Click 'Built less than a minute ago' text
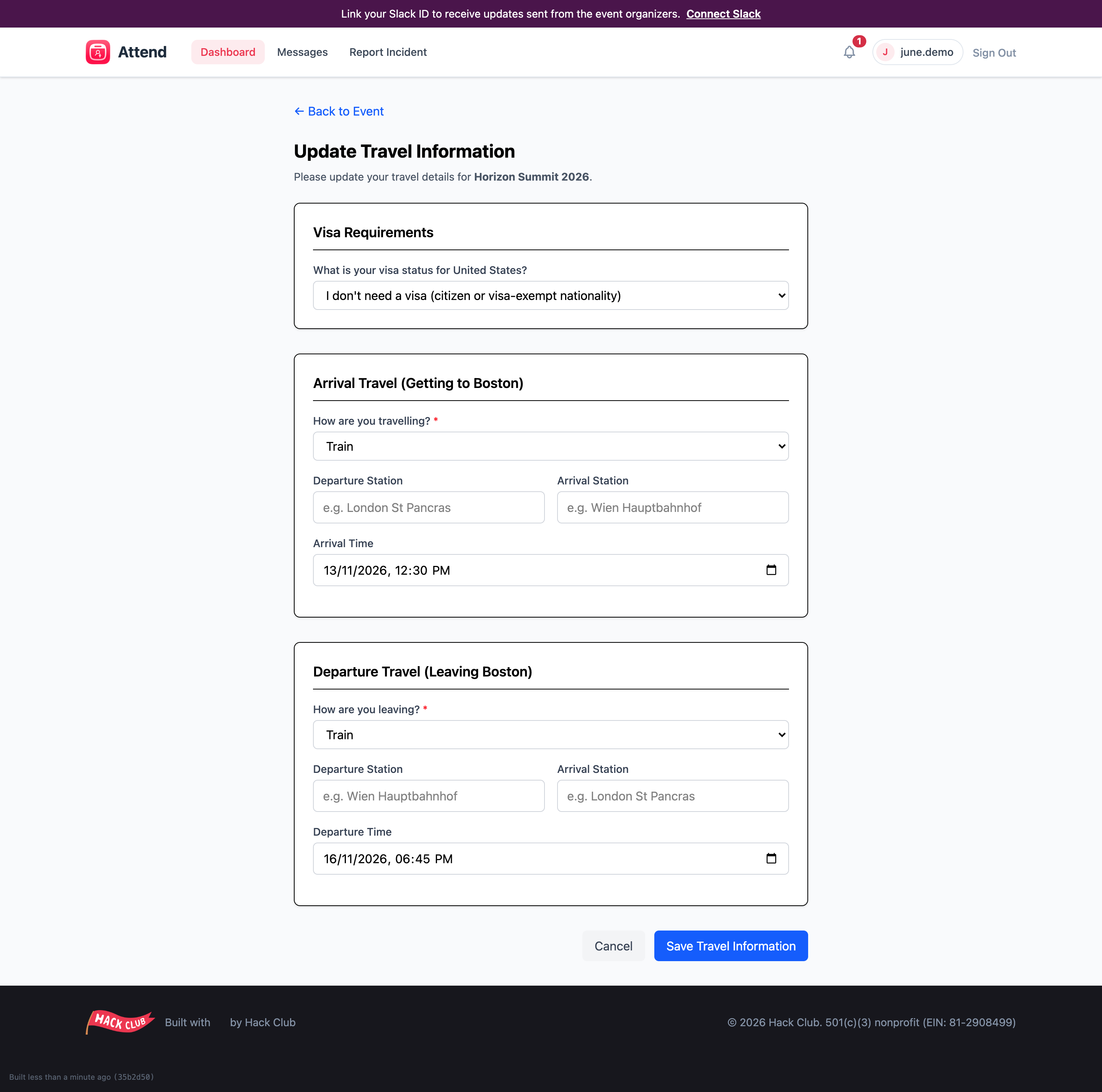1102x1092 pixels. [82, 1077]
